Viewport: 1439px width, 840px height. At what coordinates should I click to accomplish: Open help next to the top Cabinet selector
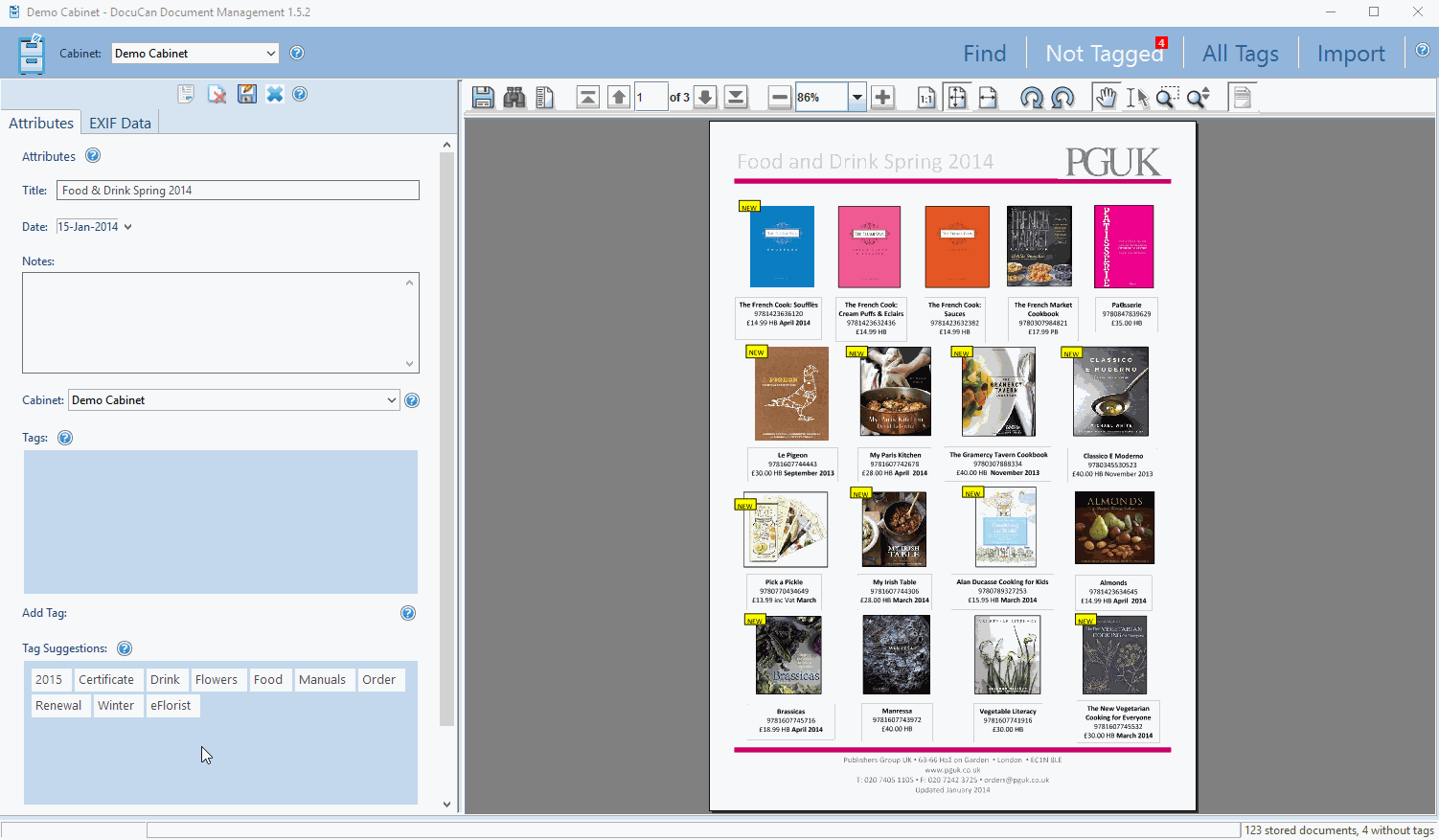pyautogui.click(x=297, y=53)
